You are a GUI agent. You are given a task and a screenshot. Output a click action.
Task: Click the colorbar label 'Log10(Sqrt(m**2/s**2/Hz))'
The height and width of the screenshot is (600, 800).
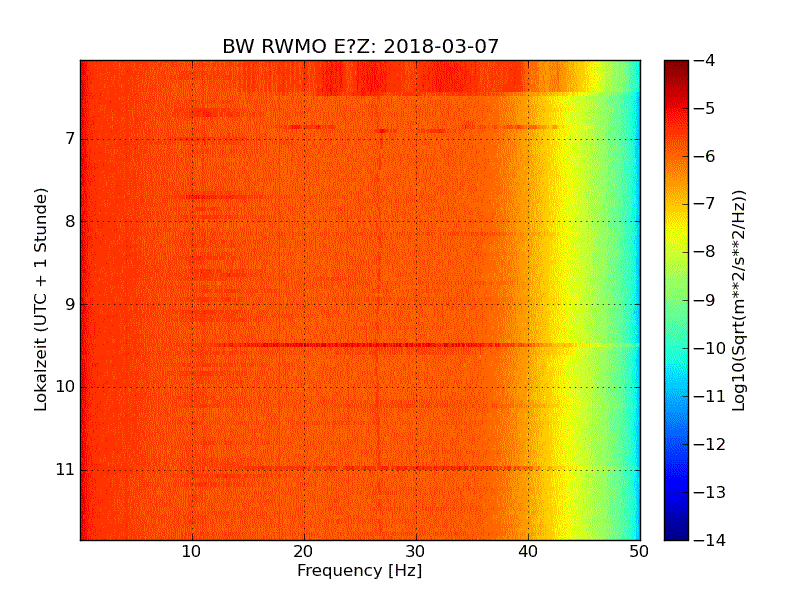738,301
